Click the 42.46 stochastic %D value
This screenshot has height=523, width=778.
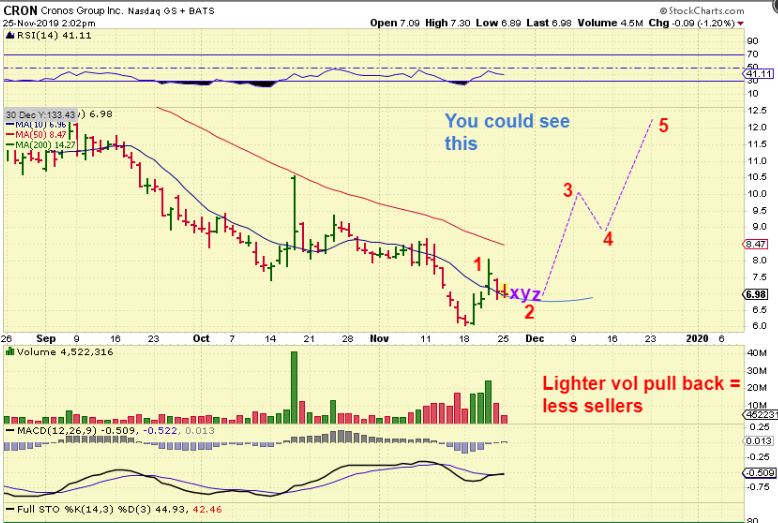[207, 509]
